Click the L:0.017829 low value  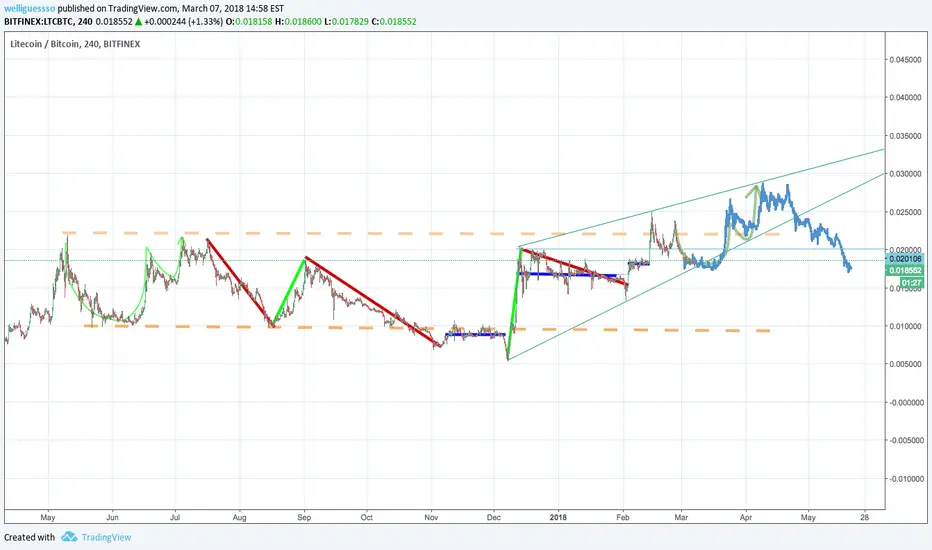tap(347, 21)
